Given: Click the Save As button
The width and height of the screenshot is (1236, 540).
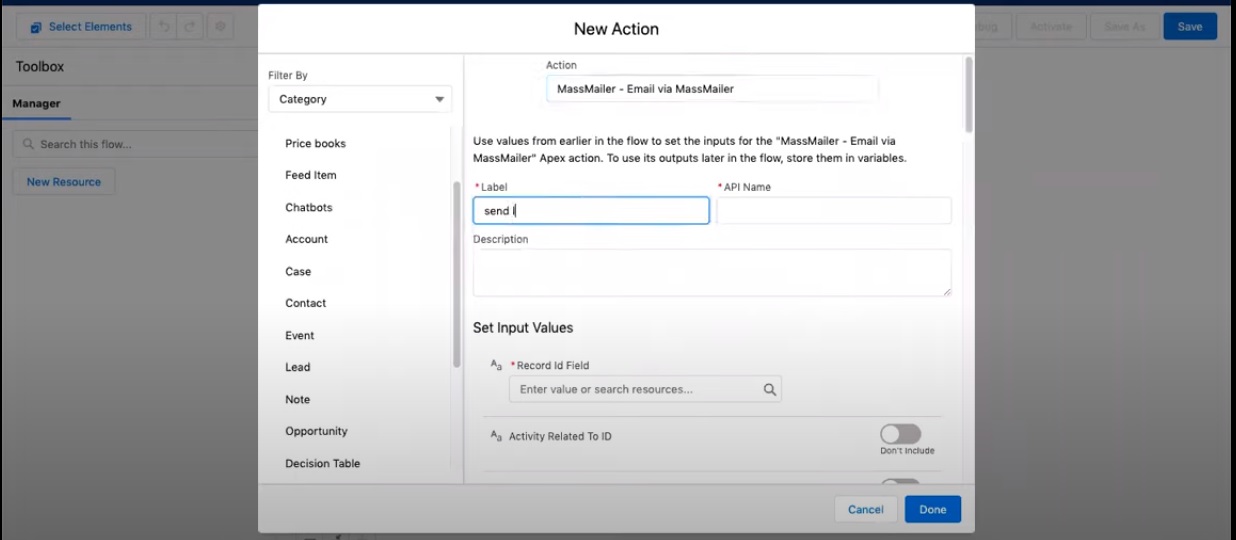Looking at the screenshot, I should (x=1124, y=27).
